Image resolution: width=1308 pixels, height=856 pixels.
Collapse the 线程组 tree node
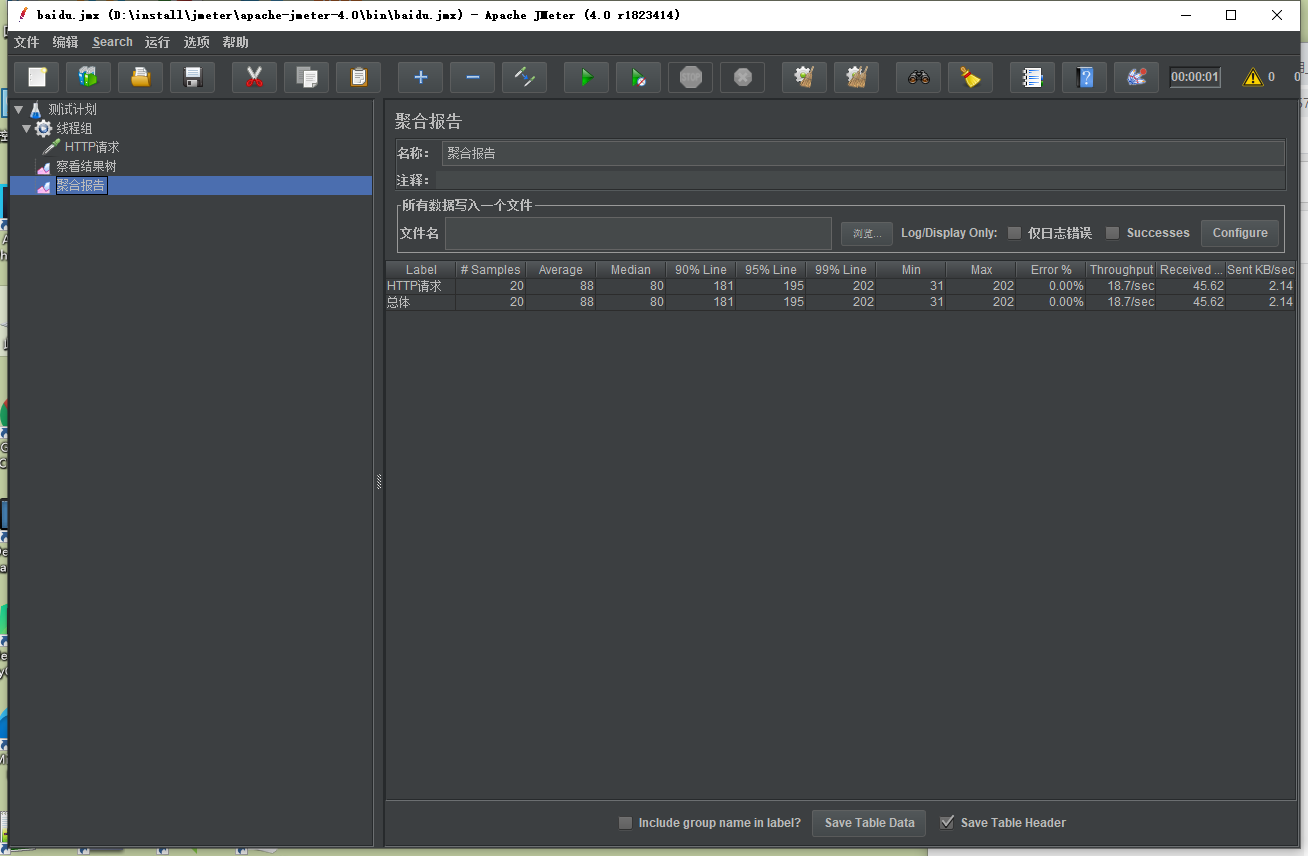[27, 129]
